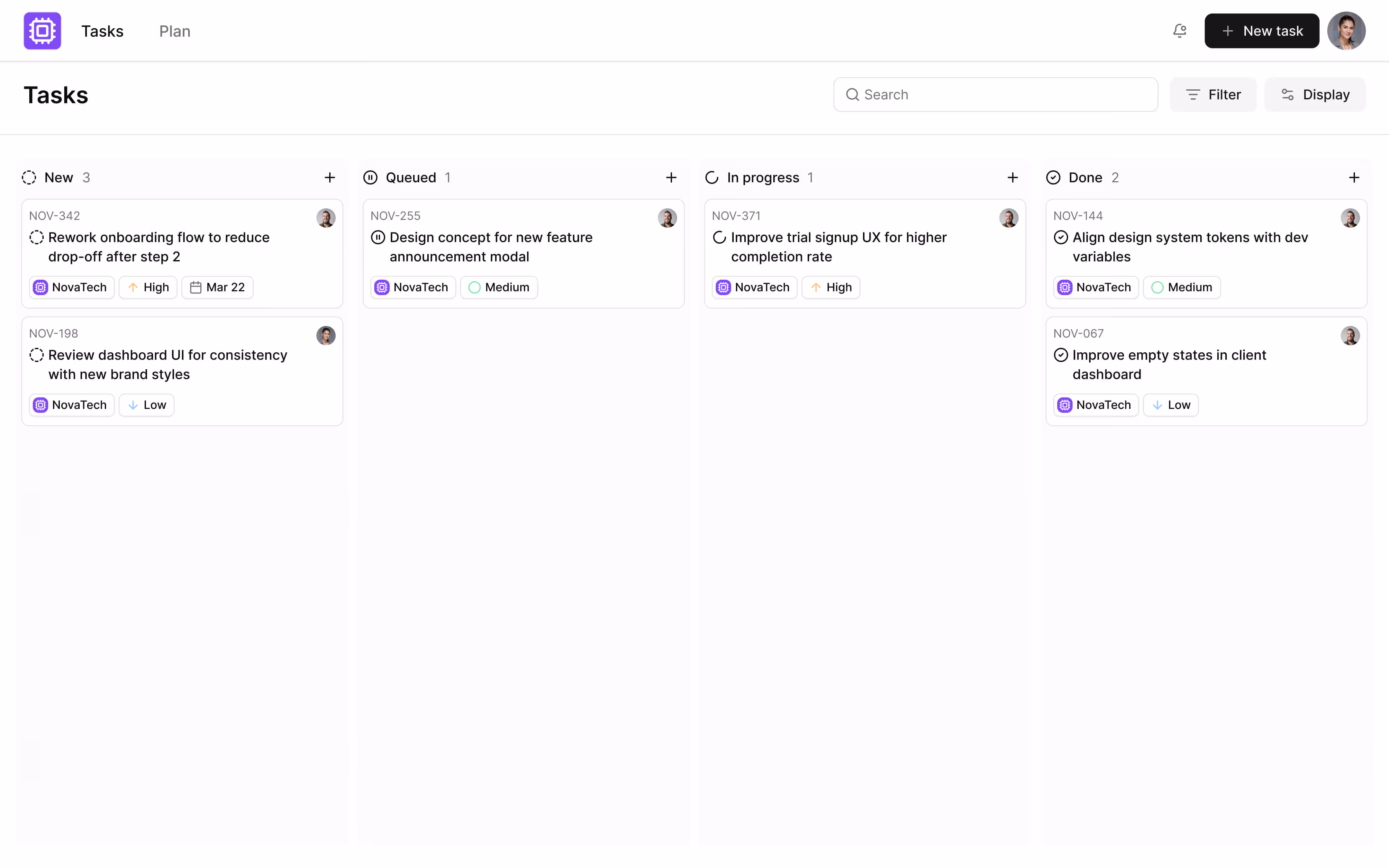Click the dashed circle icon on the New column header
This screenshot has height=868, width=1389.
coord(29,177)
